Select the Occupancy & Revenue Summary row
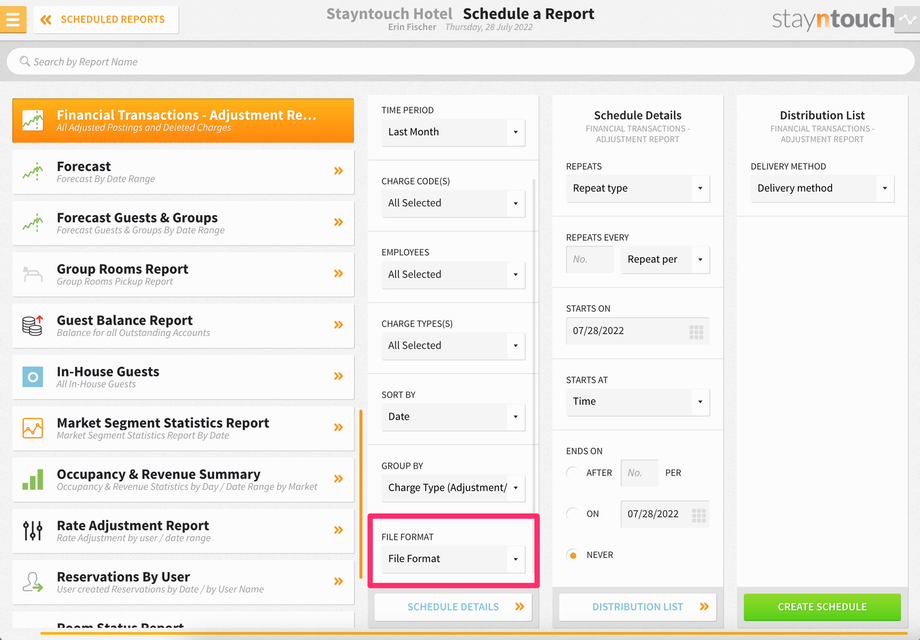Image resolution: width=920 pixels, height=640 pixels. click(x=183, y=479)
